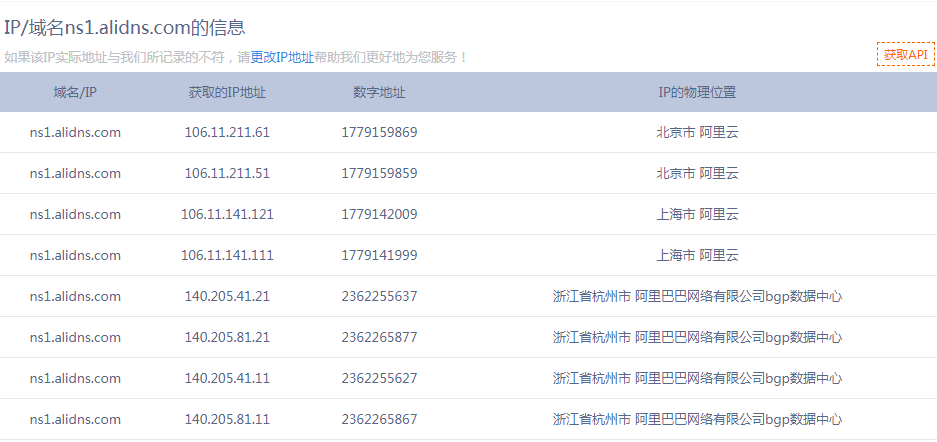
Task: Click ns1.alidns.com in the 140.205.81.11 row
Action: coord(75,419)
